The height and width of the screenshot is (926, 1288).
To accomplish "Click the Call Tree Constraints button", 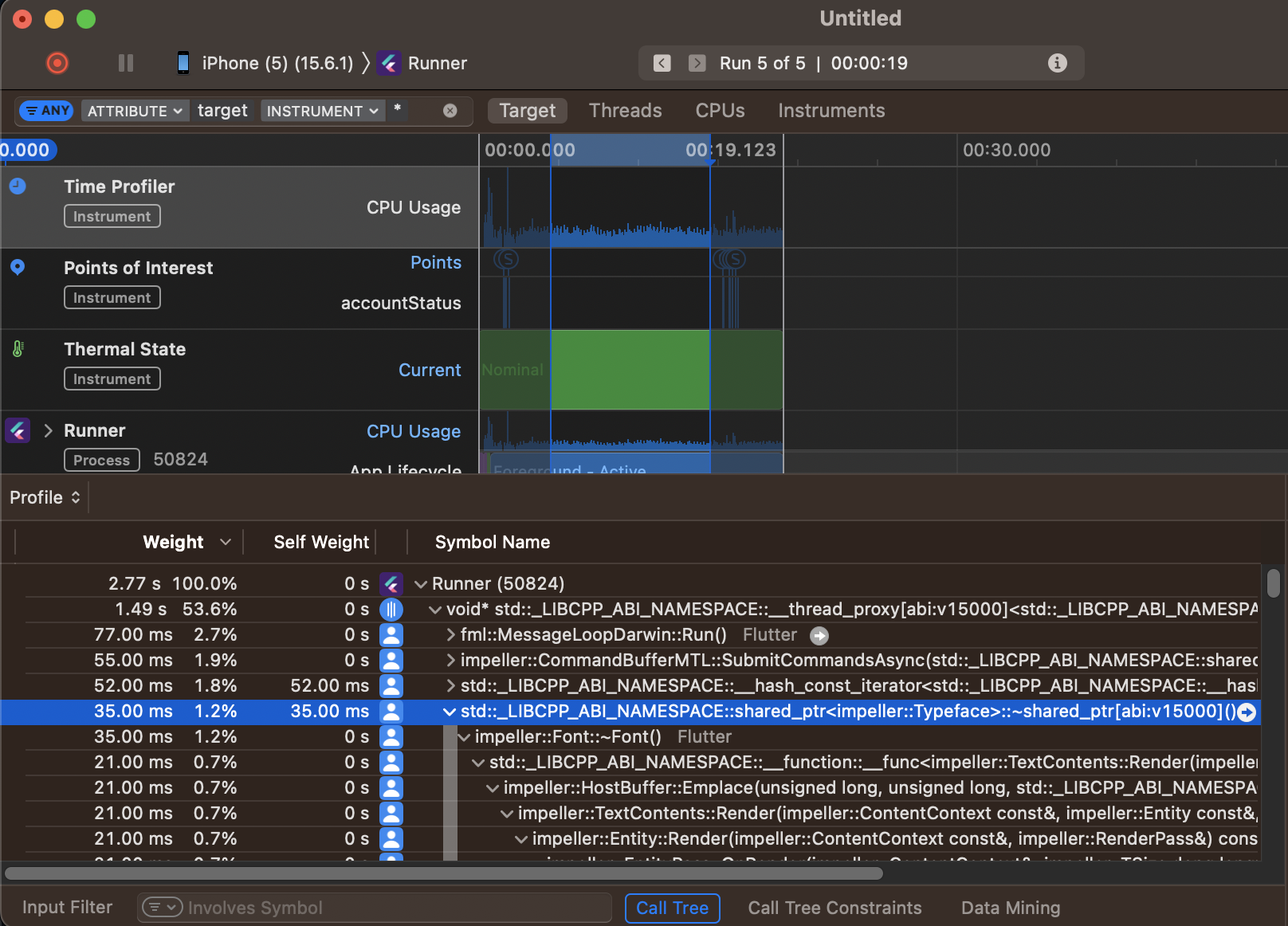I will coord(834,908).
